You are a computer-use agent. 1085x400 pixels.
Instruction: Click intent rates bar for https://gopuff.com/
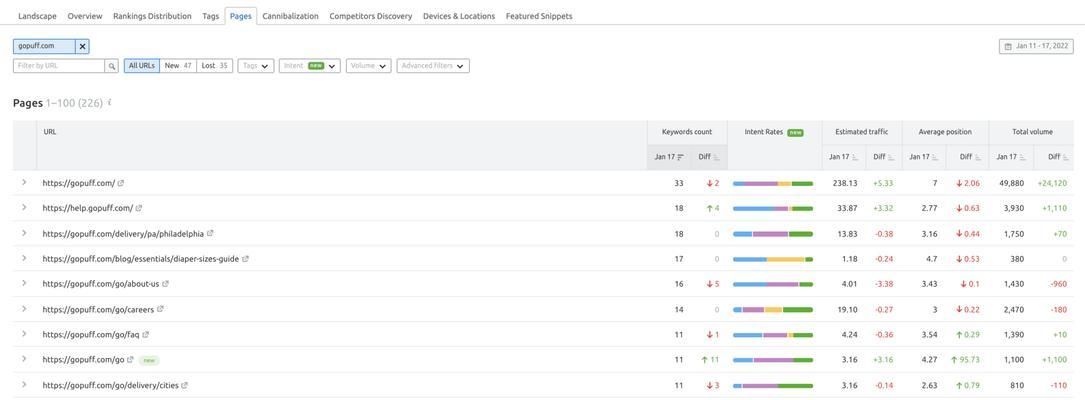(x=773, y=183)
